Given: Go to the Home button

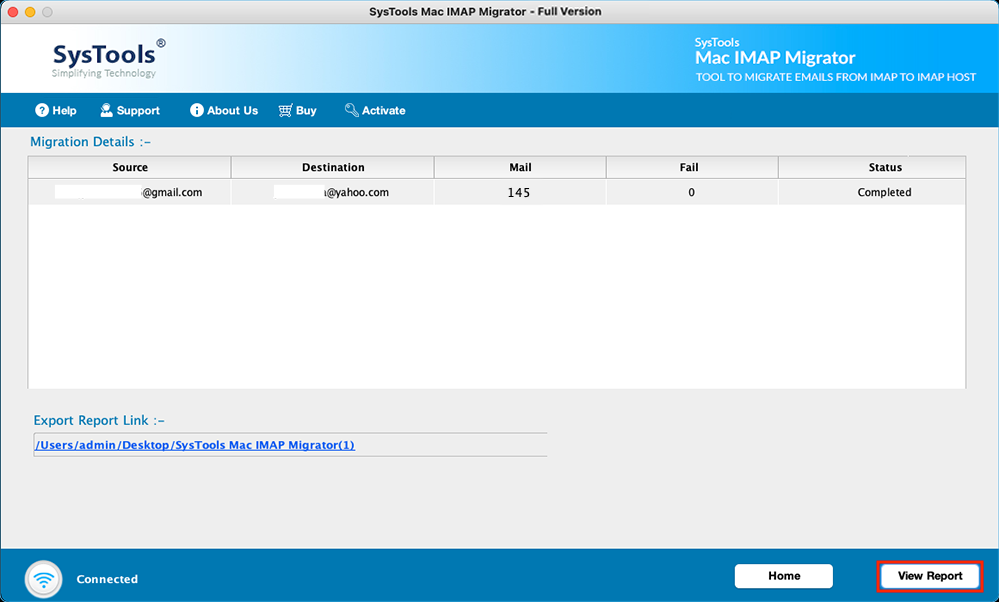Looking at the screenshot, I should pos(784,576).
